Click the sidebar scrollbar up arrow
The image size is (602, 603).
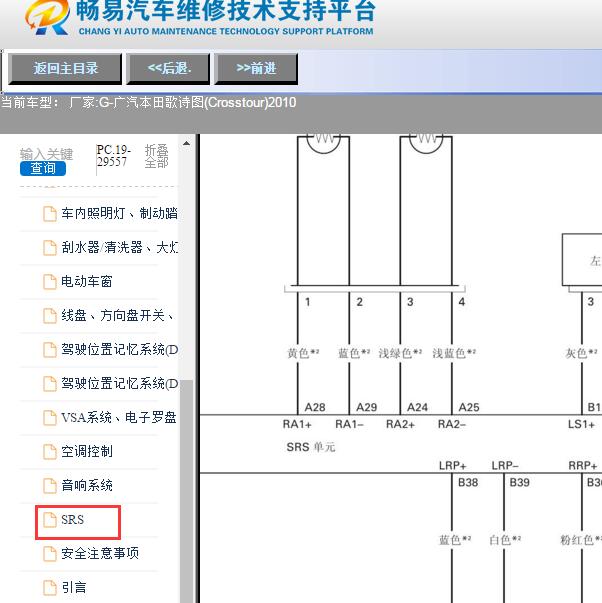(187, 144)
